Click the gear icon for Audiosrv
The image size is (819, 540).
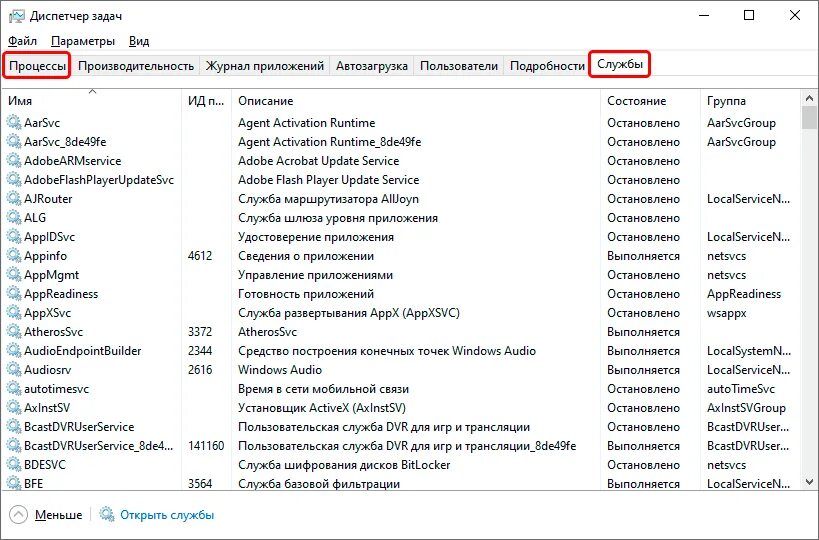point(14,370)
